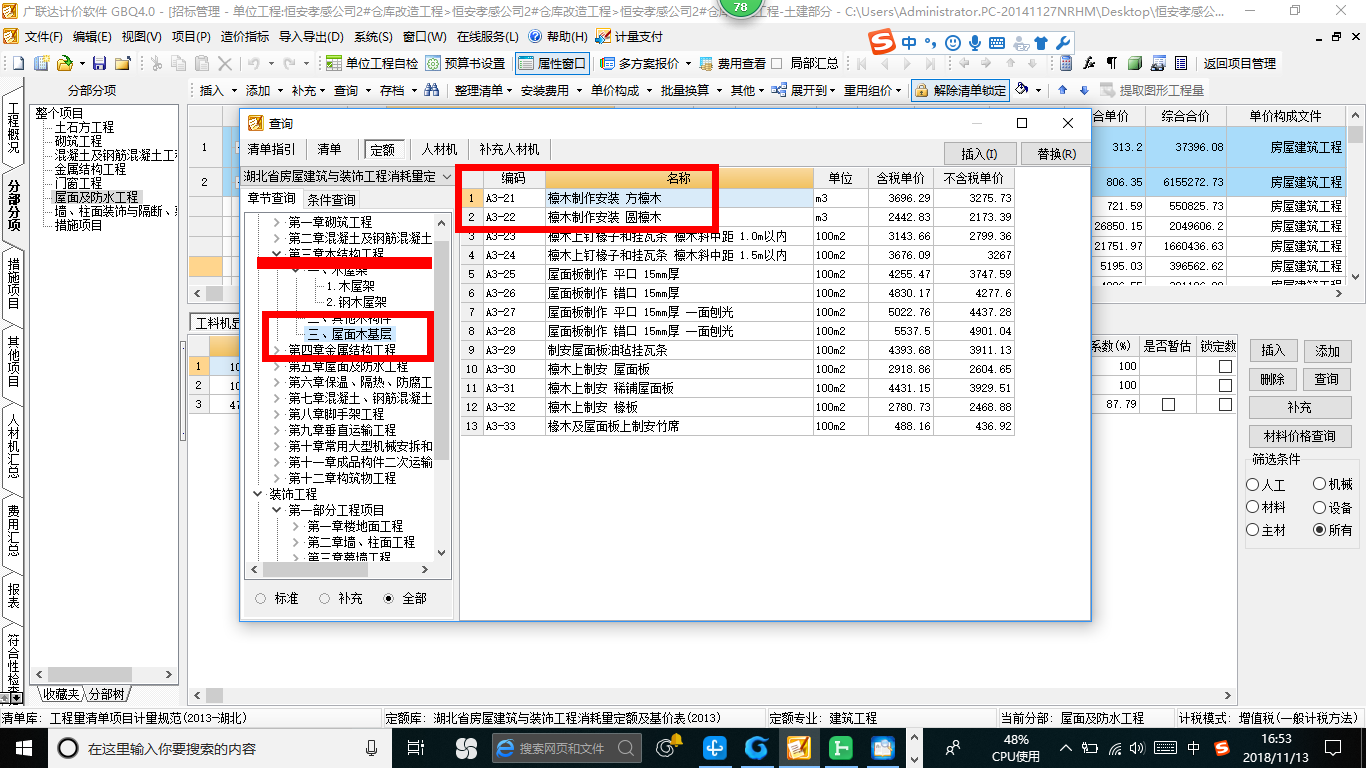Click the calculator toolbar icon
The width and height of the screenshot is (1366, 768).
(1066, 63)
